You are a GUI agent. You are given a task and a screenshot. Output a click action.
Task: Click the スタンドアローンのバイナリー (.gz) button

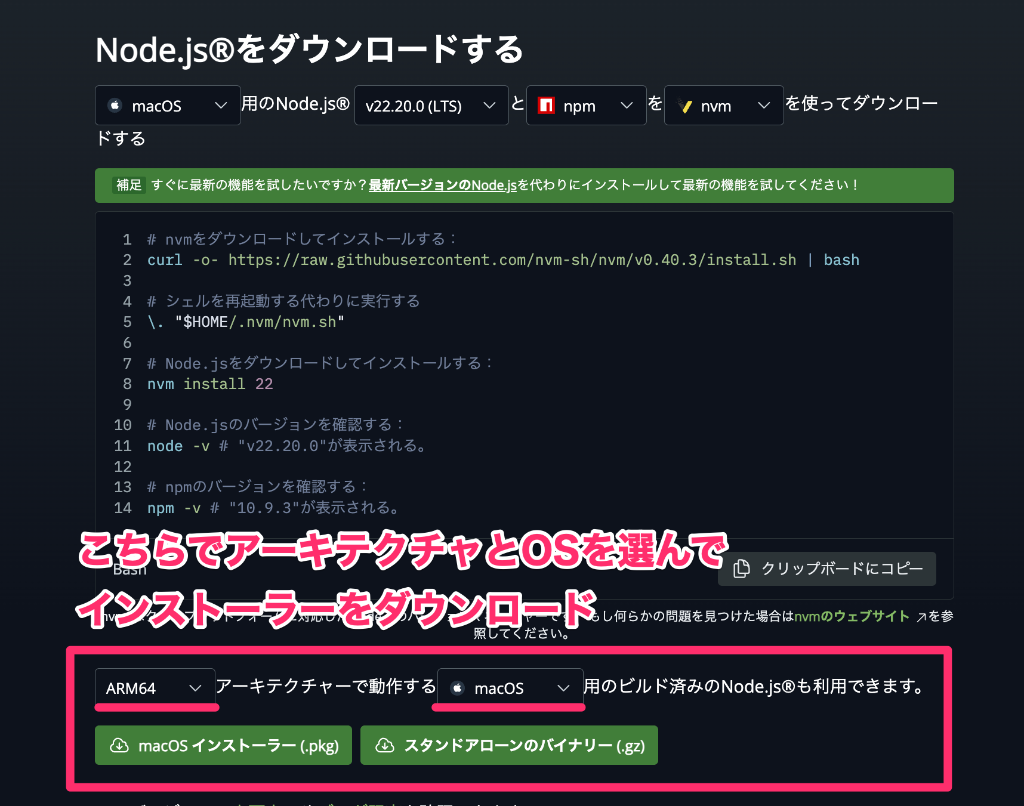[509, 745]
